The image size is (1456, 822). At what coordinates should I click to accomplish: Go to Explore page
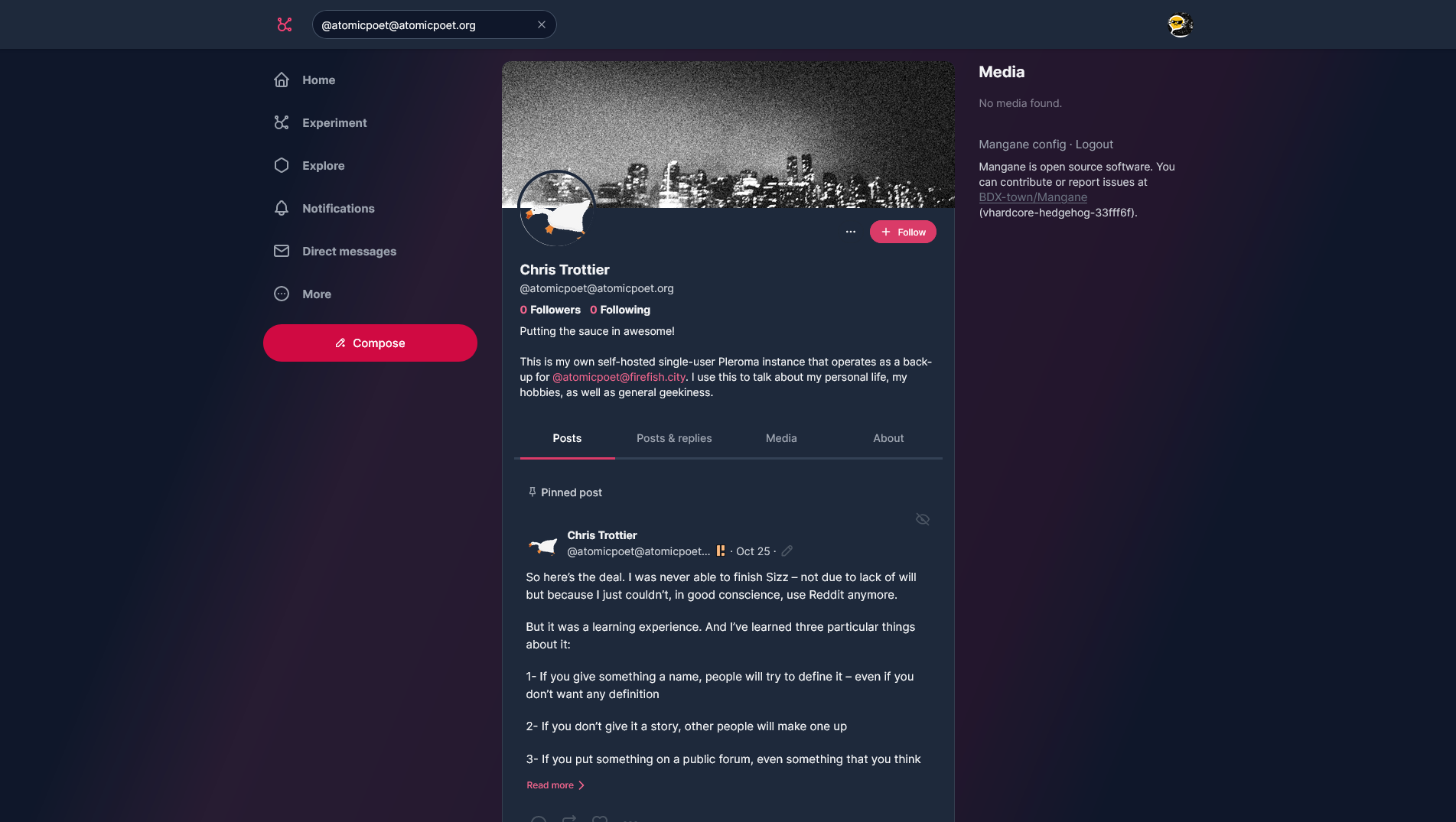click(x=308, y=165)
